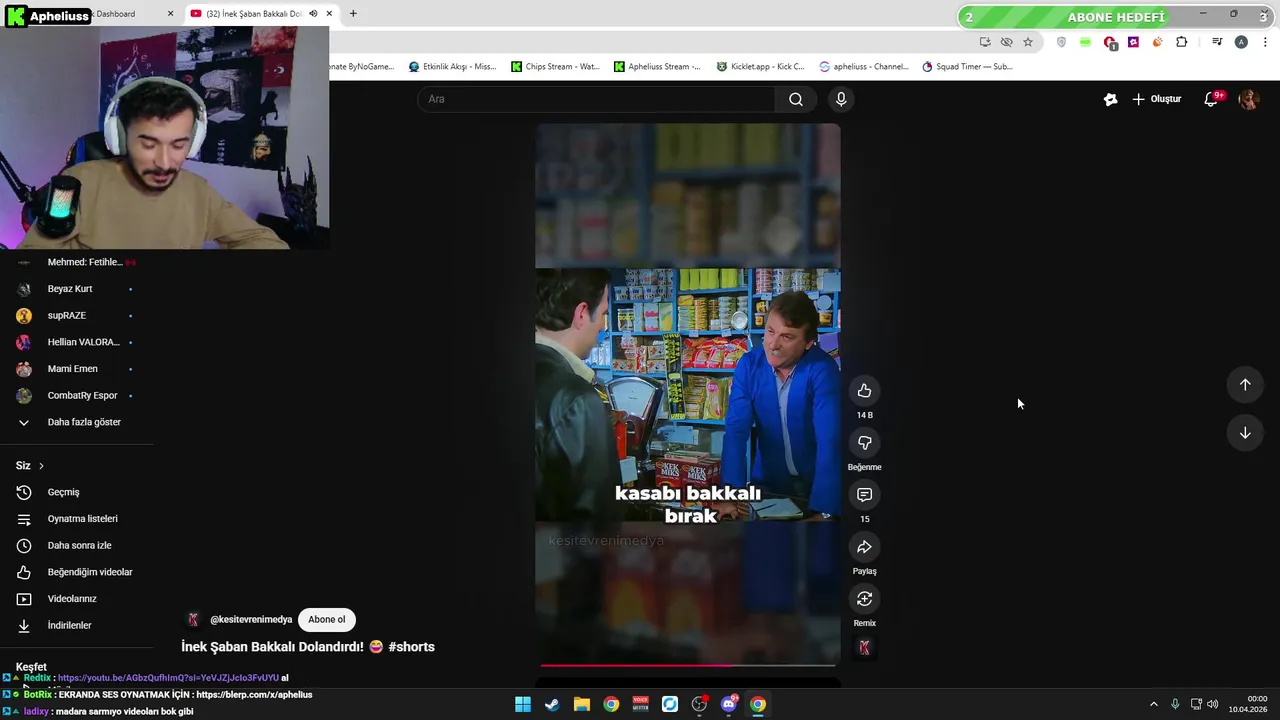Click the Ara search input field

[x=596, y=99]
